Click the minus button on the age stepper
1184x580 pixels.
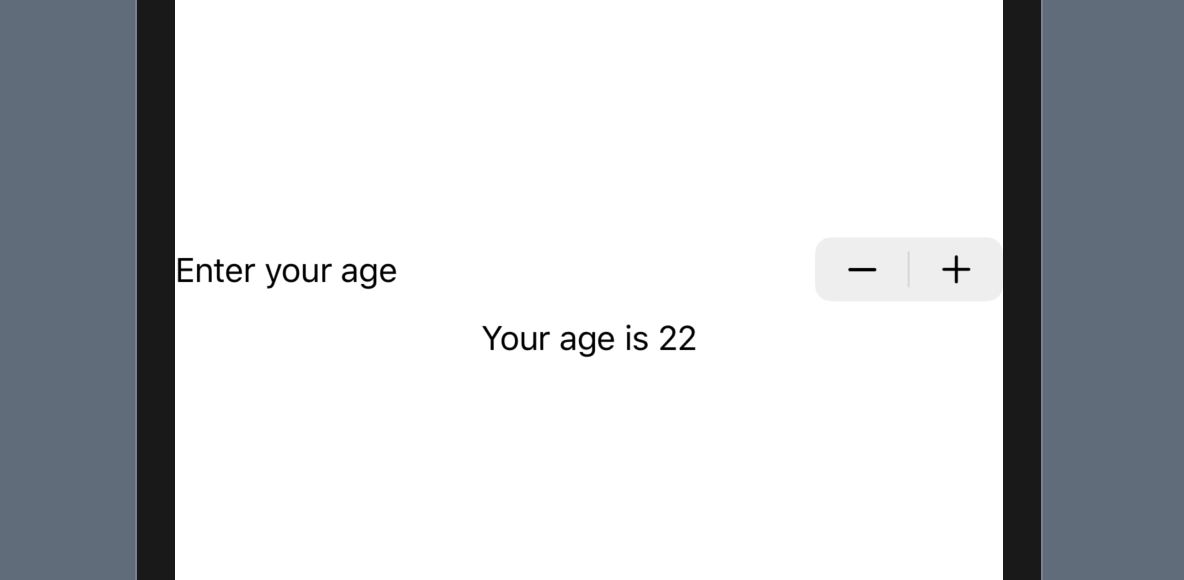pos(862,269)
